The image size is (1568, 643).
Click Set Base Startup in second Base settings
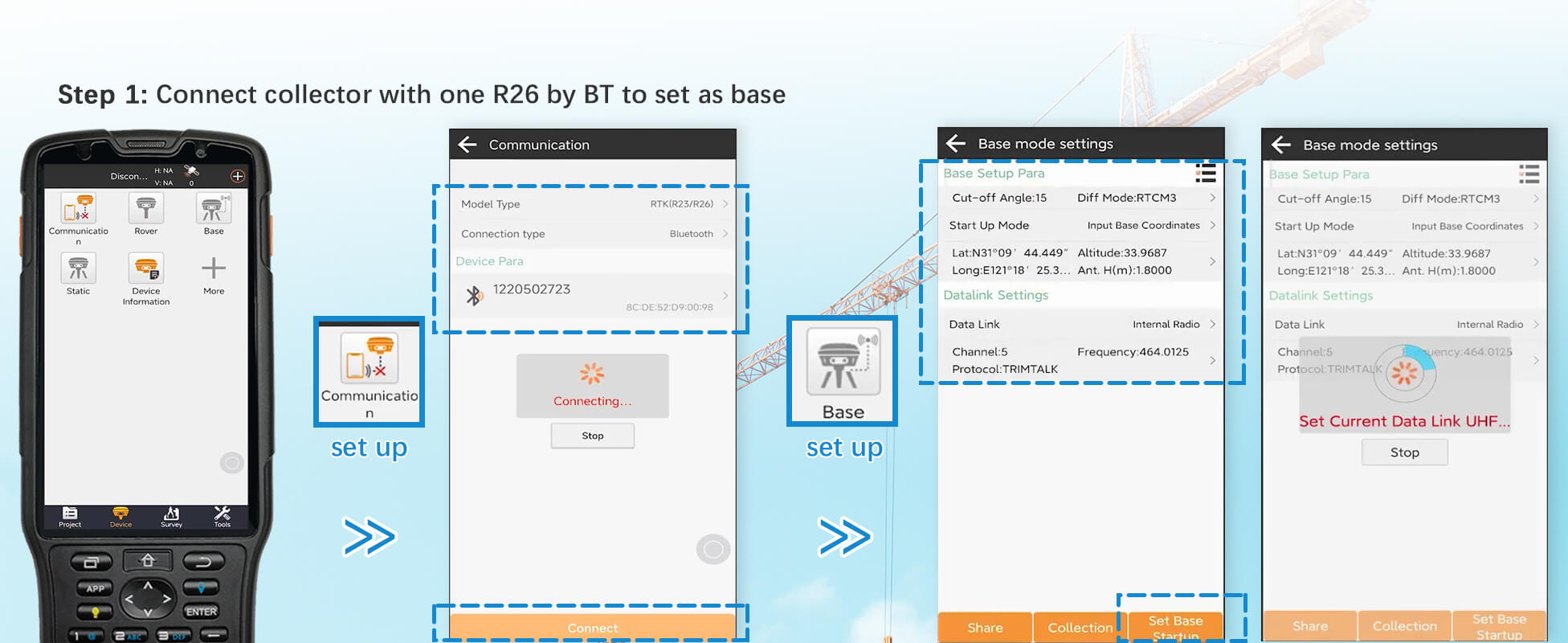(1500, 626)
